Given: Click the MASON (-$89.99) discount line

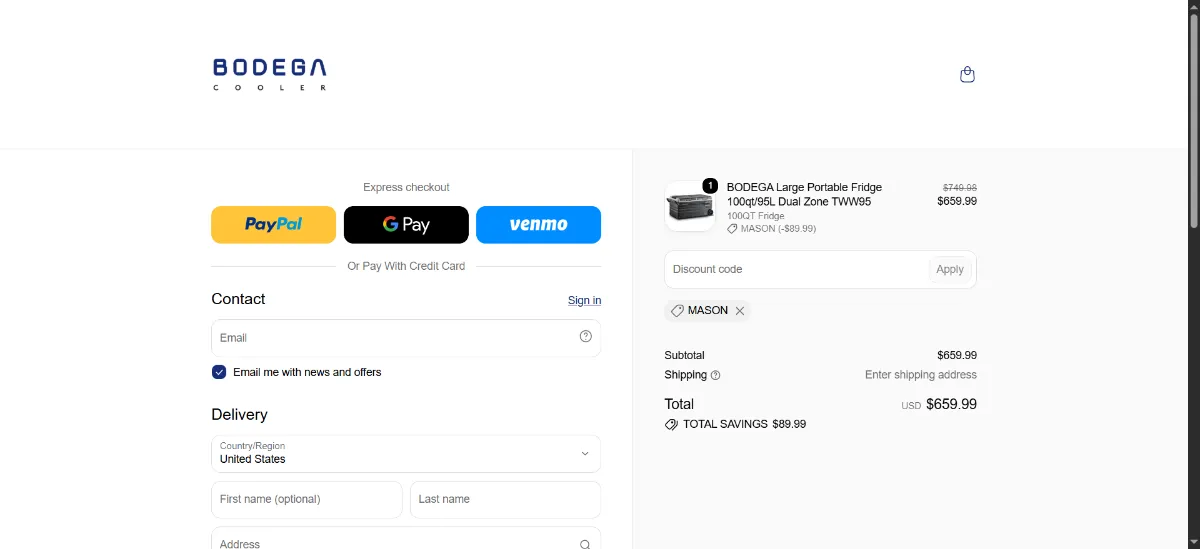Looking at the screenshot, I should click(x=771, y=229).
